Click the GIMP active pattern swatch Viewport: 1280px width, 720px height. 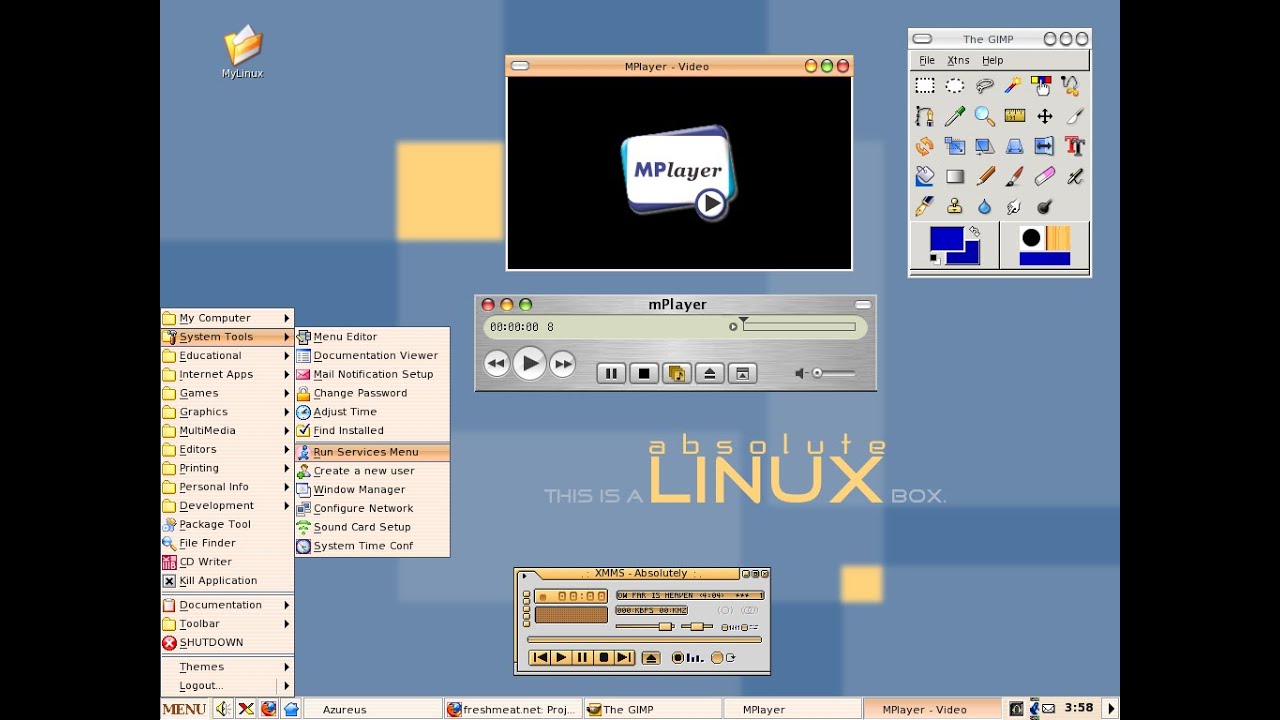pos(1058,238)
